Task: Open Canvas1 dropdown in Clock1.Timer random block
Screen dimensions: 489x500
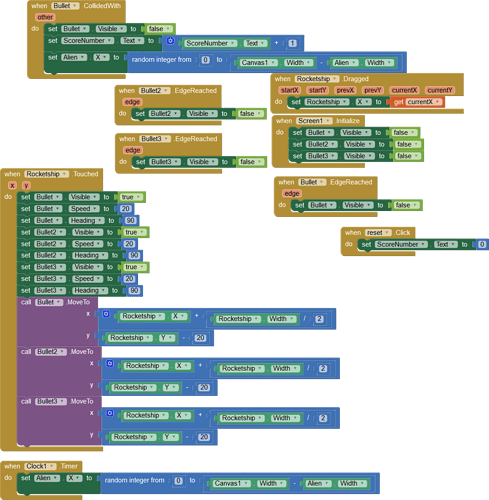Action: (x=232, y=483)
